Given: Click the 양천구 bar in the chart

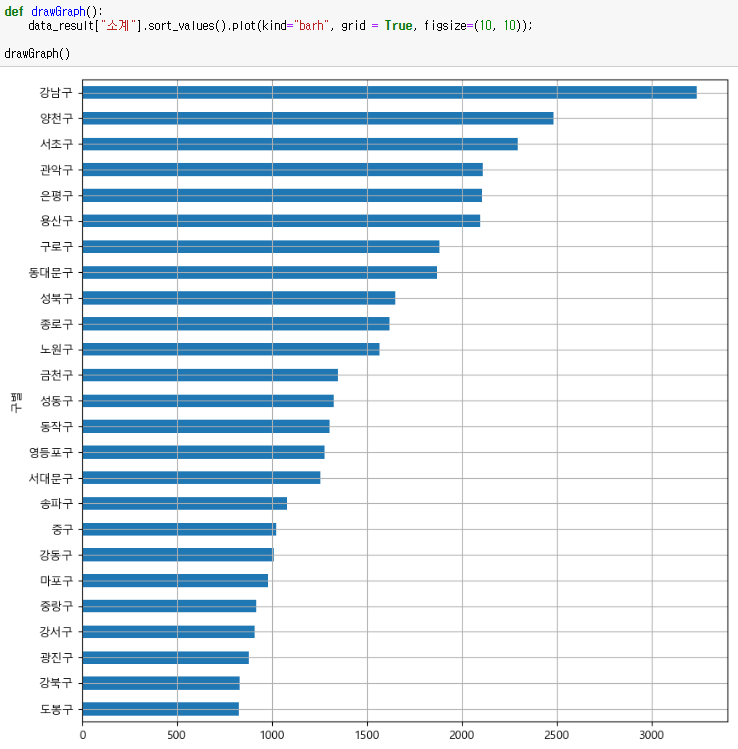Looking at the screenshot, I should (318, 118).
